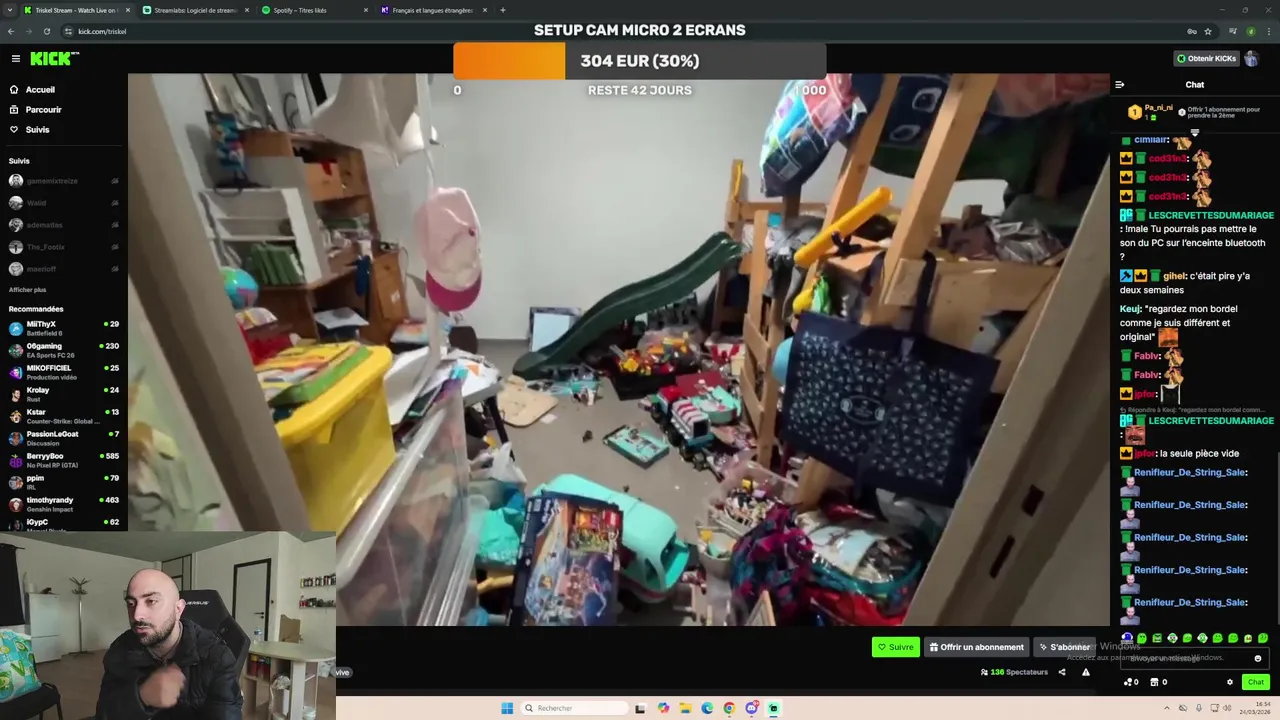
Task: Open the emoji picker in chat input
Action: (1258, 658)
